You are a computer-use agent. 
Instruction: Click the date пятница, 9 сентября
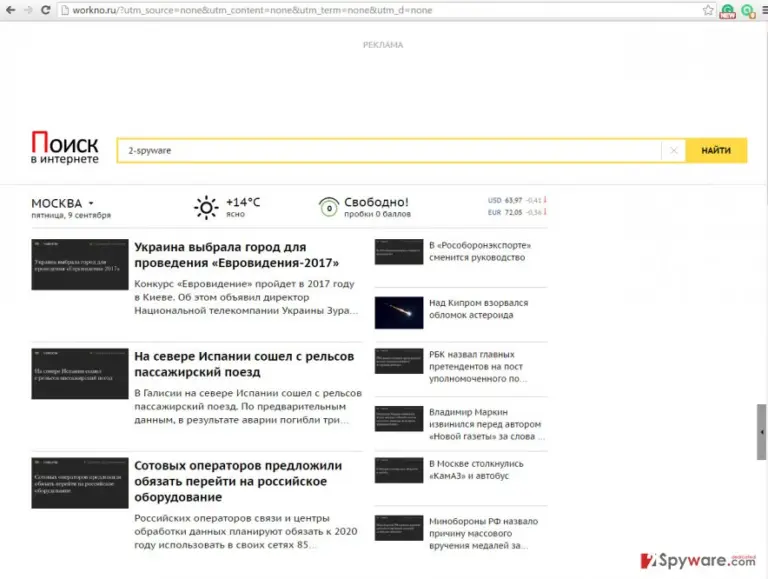71,215
